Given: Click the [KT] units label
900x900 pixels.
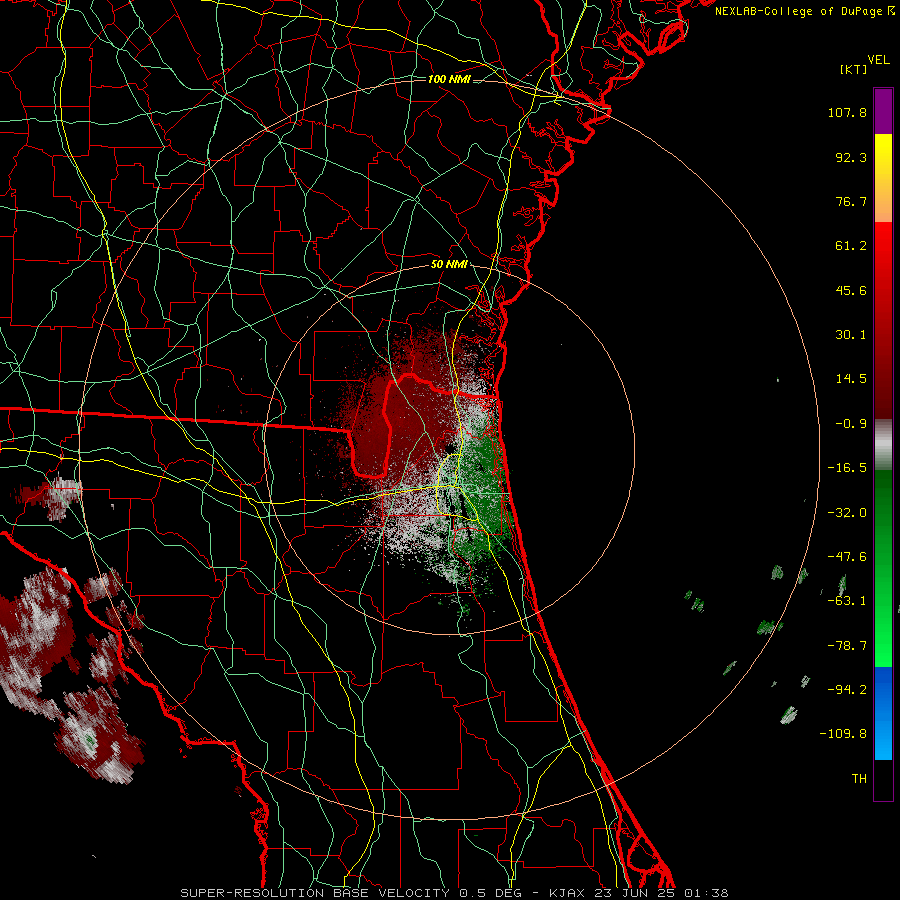Looking at the screenshot, I should coord(853,69).
